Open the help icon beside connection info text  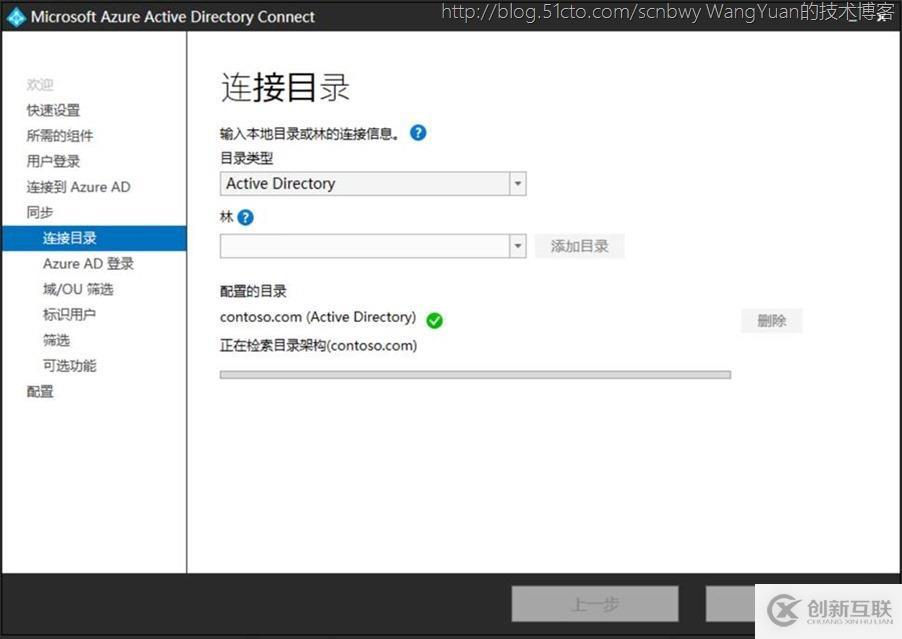coord(418,133)
